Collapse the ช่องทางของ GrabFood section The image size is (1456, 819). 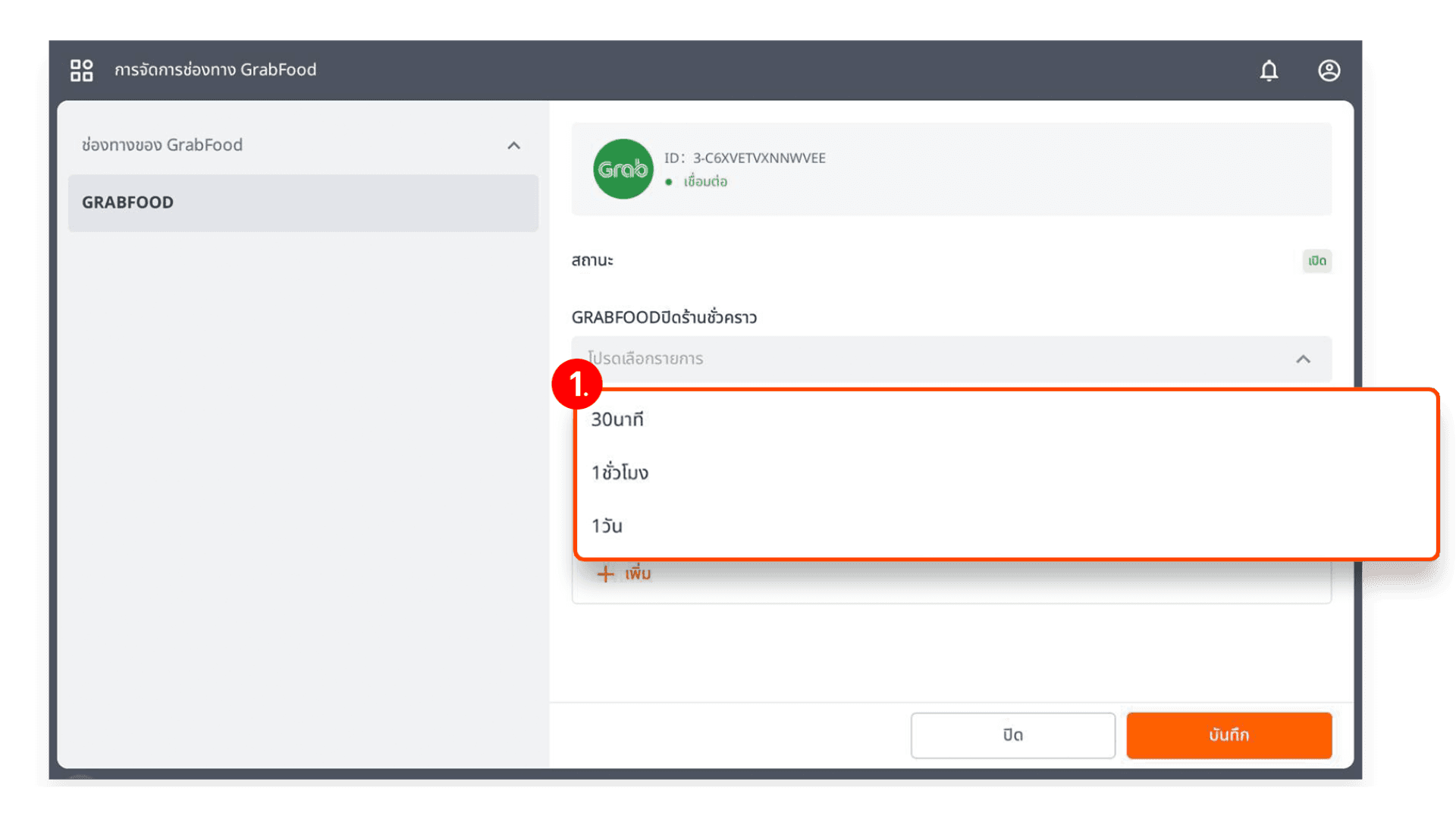tap(514, 146)
